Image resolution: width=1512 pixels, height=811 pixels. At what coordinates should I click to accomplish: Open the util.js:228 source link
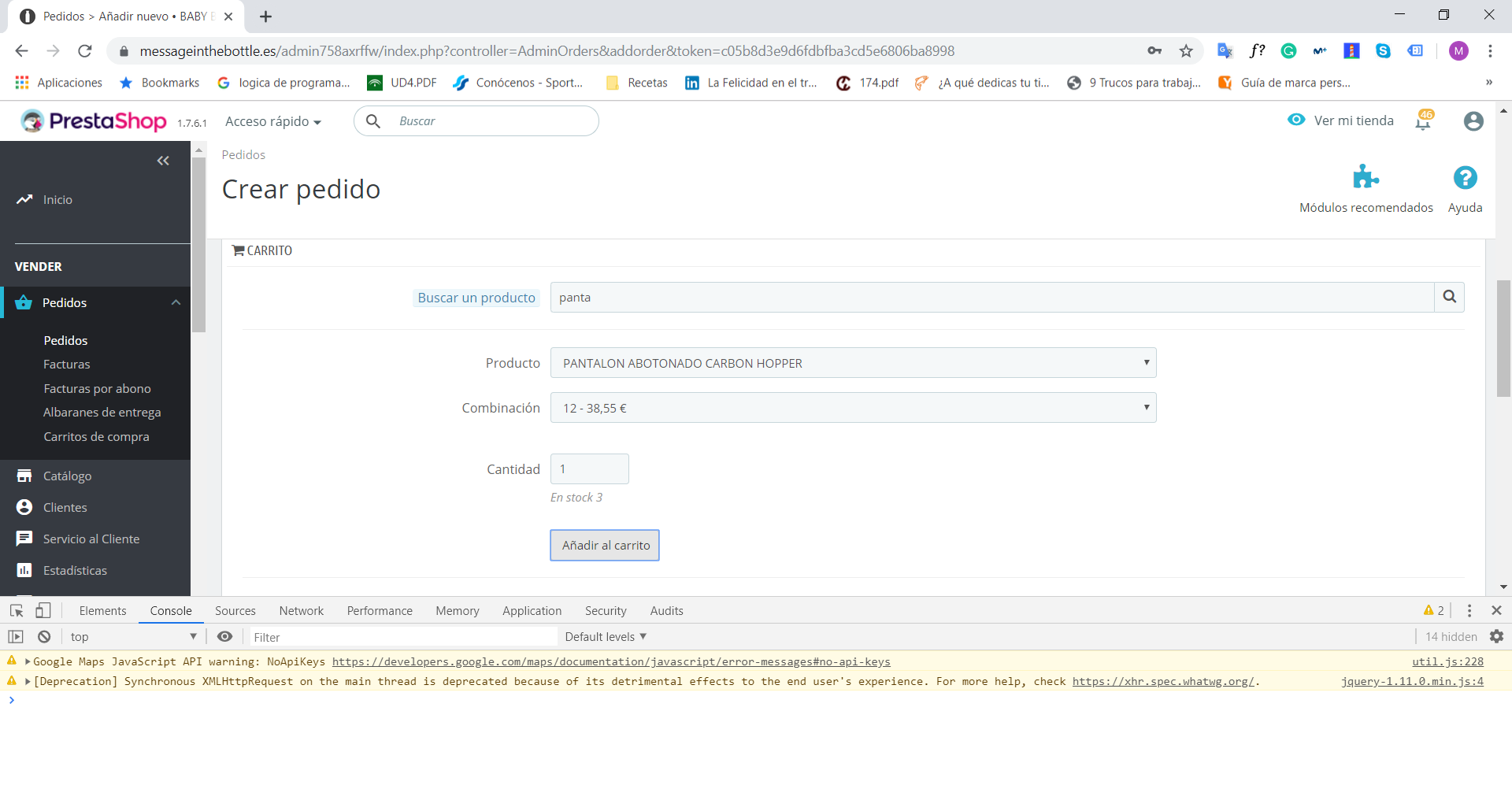pyautogui.click(x=1447, y=661)
